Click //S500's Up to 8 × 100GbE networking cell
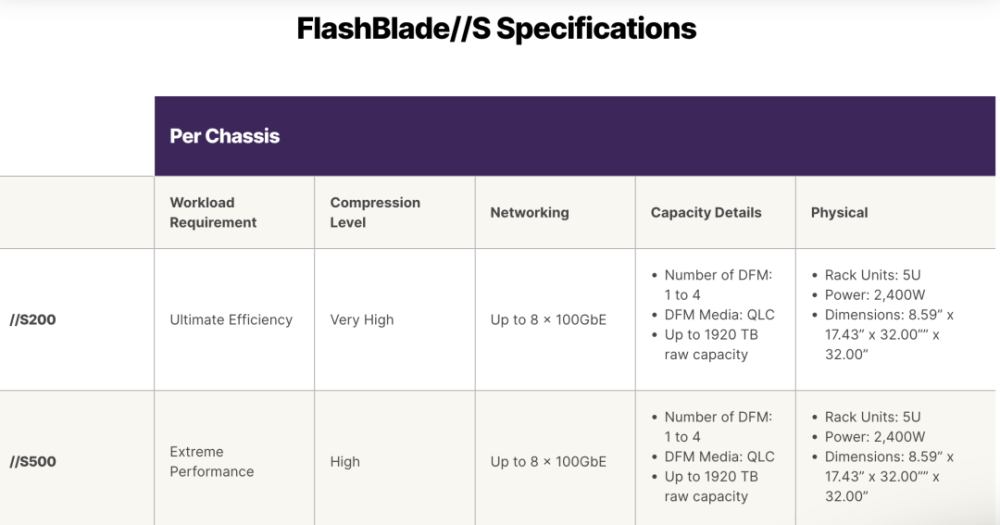Image resolution: width=1000 pixels, height=525 pixels. pos(548,461)
